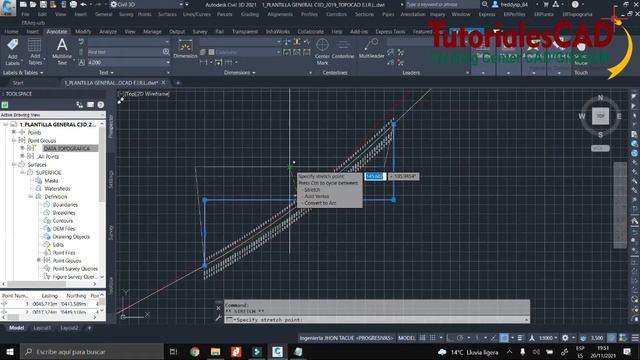This screenshot has width=640, height=360.
Task: Open the Civil 3D application menu logo
Action: point(8,7)
